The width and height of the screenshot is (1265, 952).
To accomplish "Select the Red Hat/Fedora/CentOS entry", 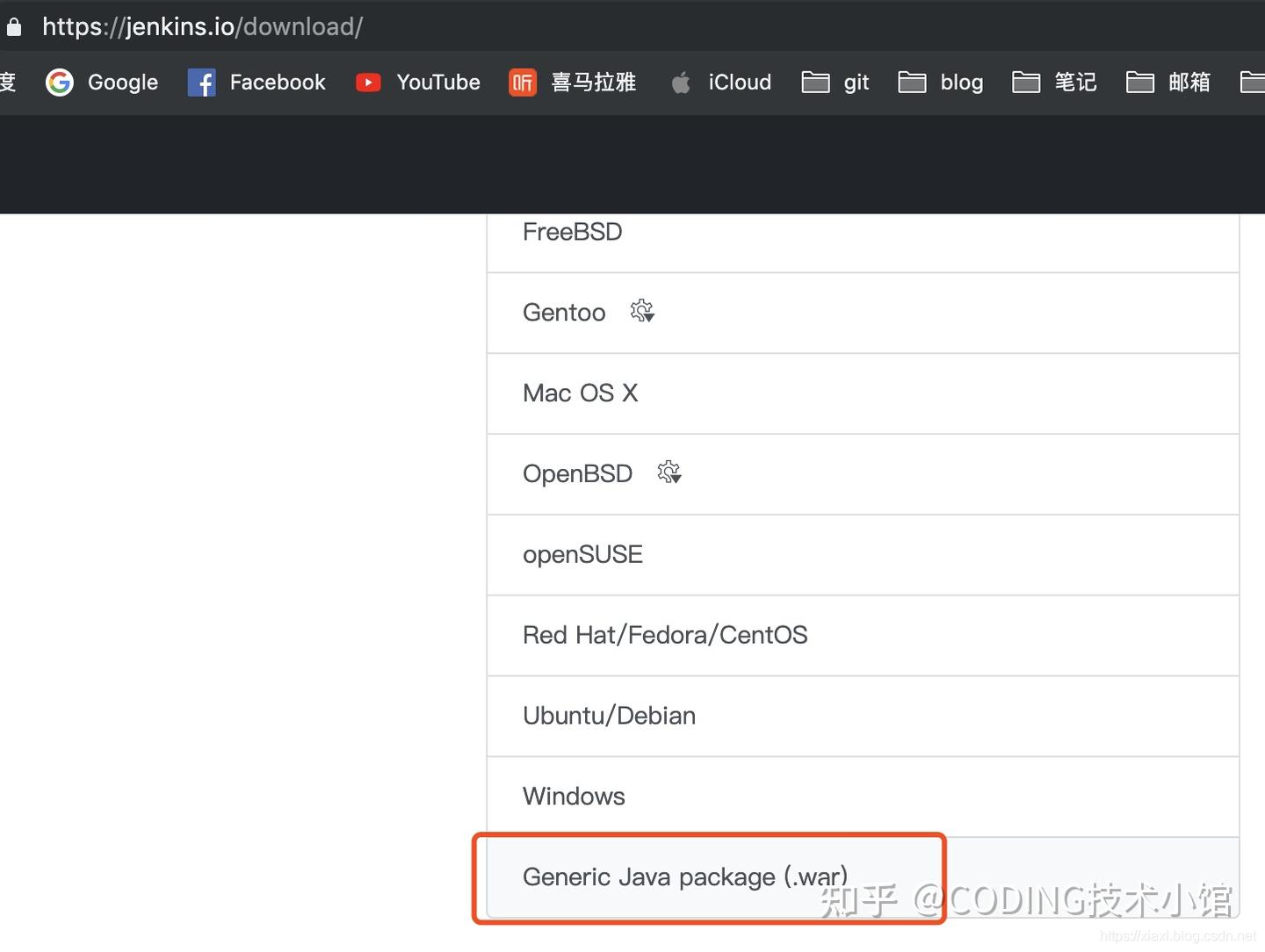I will click(x=665, y=634).
